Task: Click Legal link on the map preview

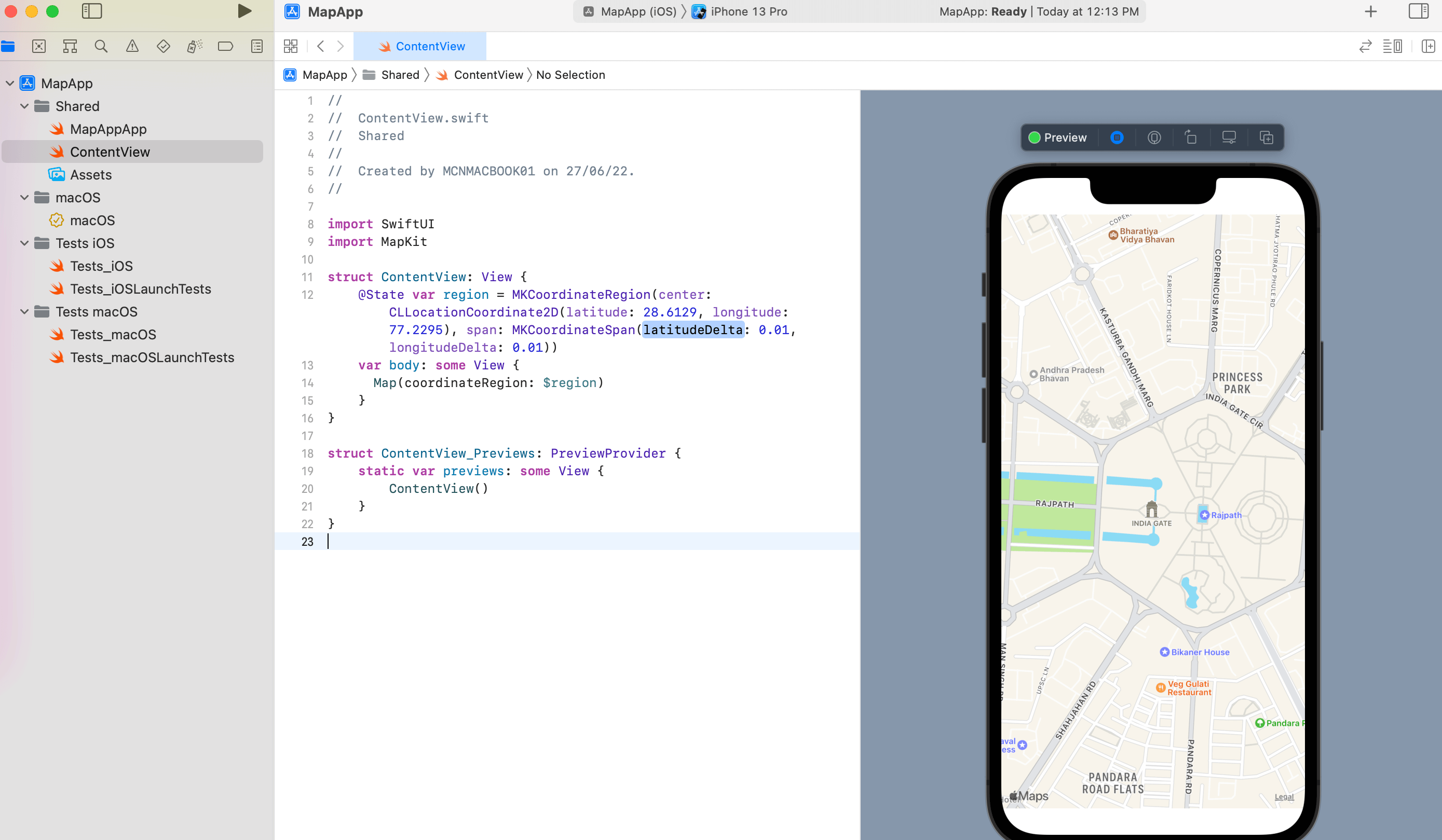Action: (x=1284, y=796)
